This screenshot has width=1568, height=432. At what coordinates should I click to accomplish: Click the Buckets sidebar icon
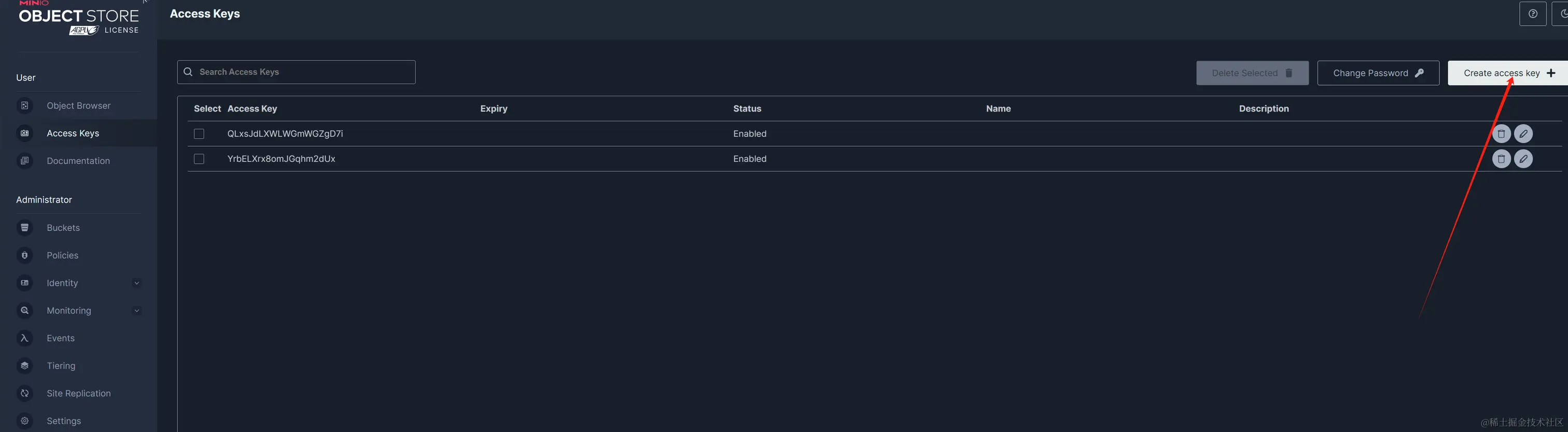(25, 228)
